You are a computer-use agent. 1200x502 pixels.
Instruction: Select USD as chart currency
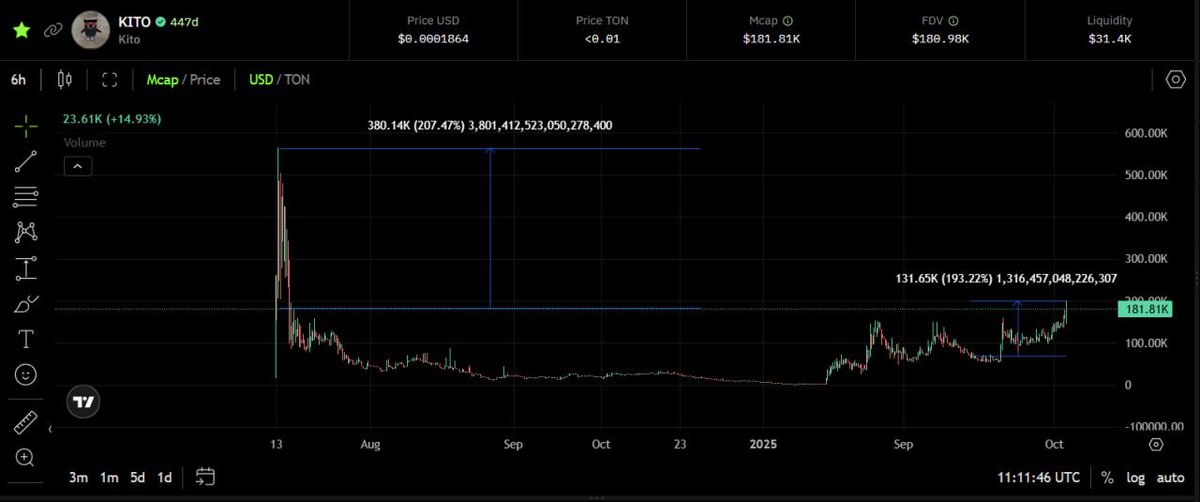pyautogui.click(x=261, y=79)
